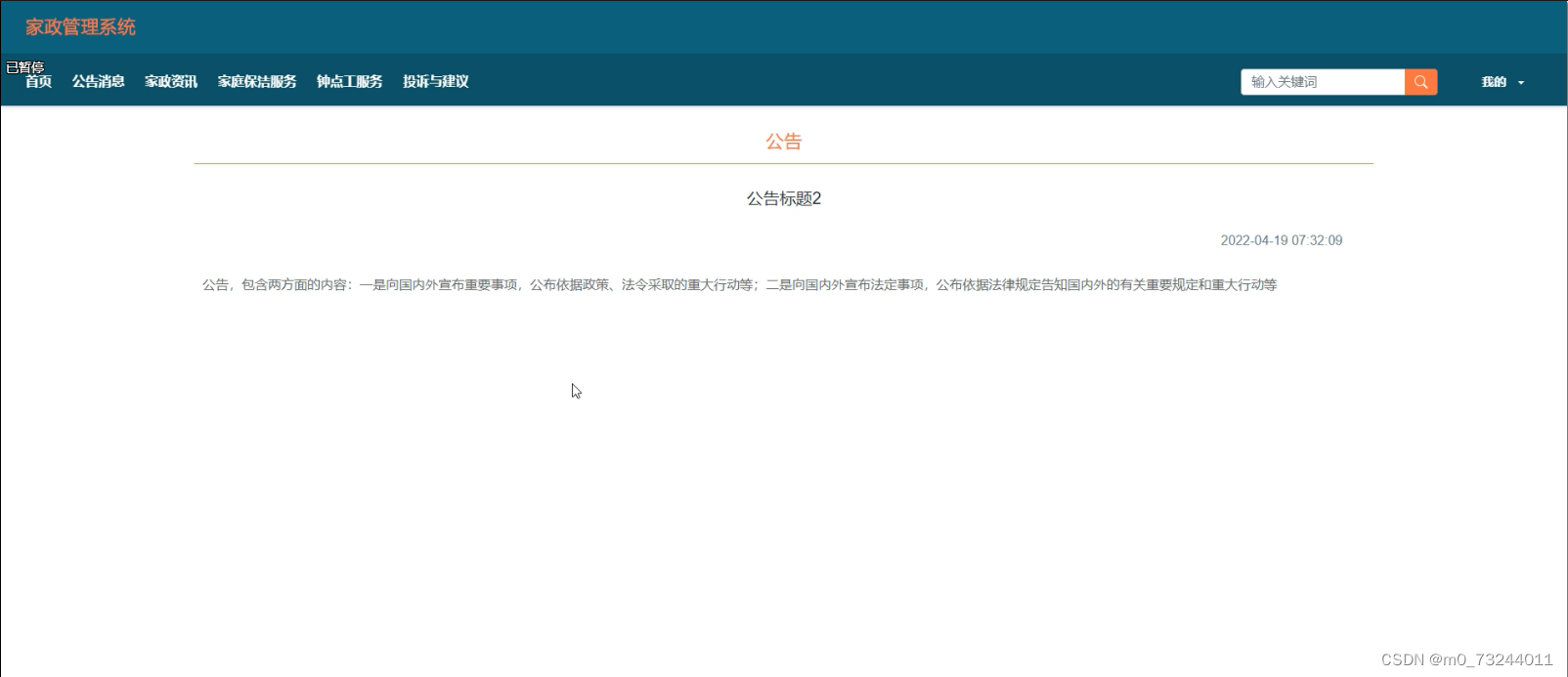
Task: Click the orange 公告 section heading
Action: coord(784,142)
